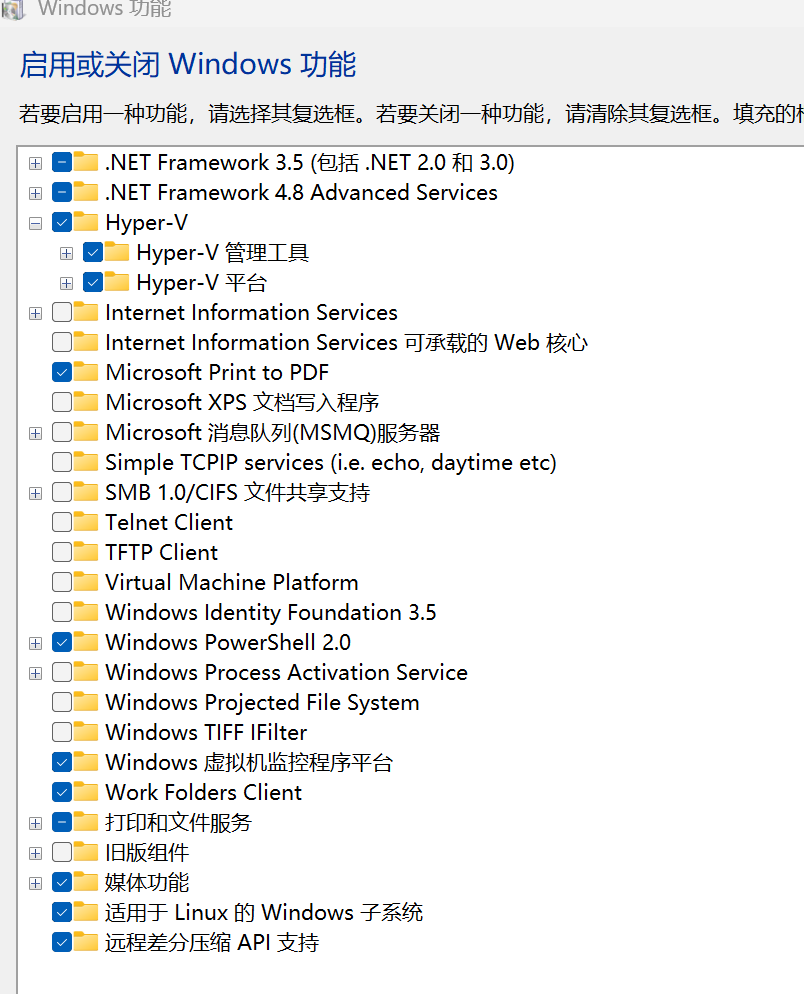Uncheck Windows 虚拟机监控程序平台
This screenshot has width=804, height=994.
pyautogui.click(x=62, y=762)
